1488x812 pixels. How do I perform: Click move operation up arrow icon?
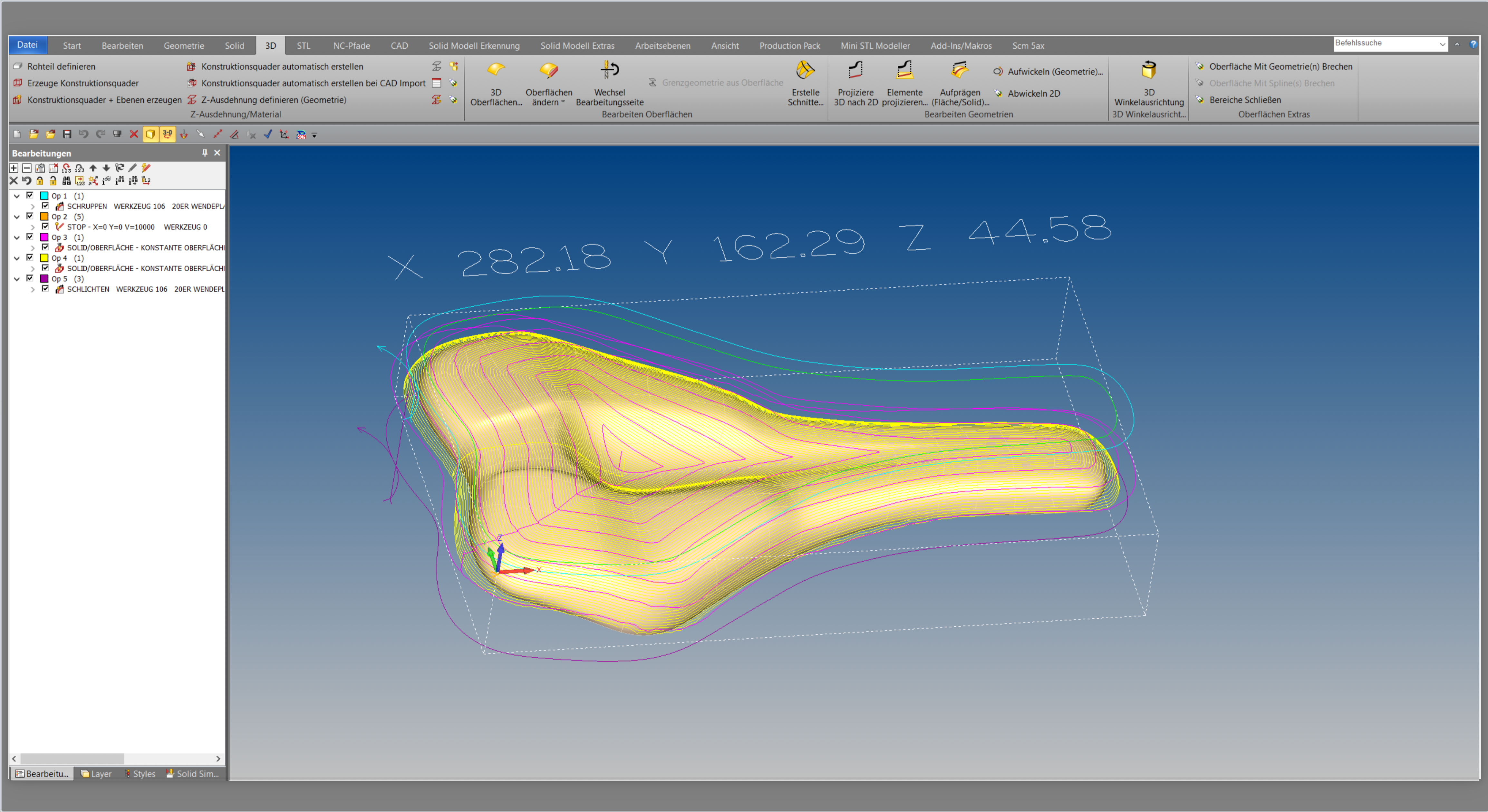click(x=93, y=168)
